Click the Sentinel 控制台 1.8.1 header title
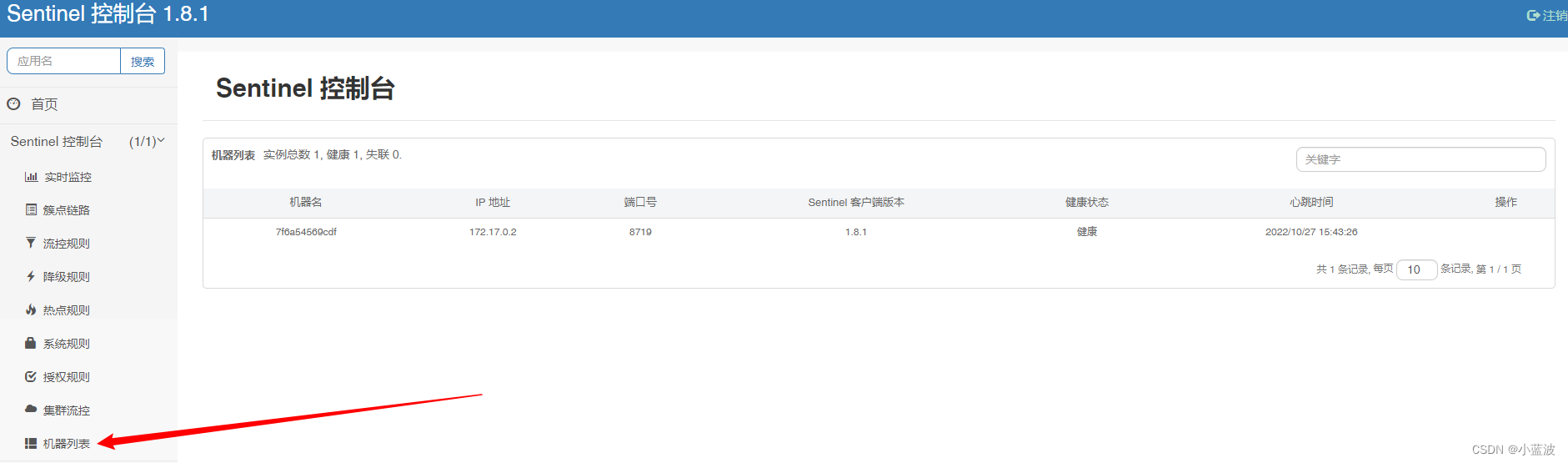1568x463 pixels. click(x=108, y=14)
